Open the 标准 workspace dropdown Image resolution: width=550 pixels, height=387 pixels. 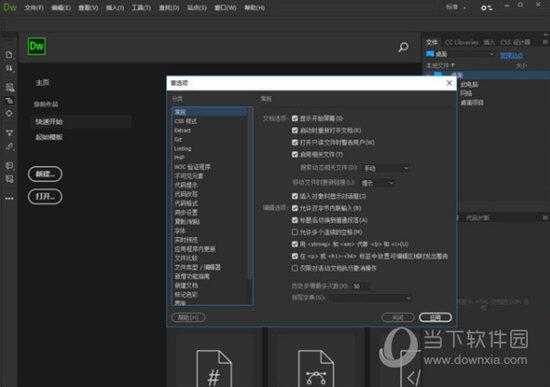tap(456, 7)
